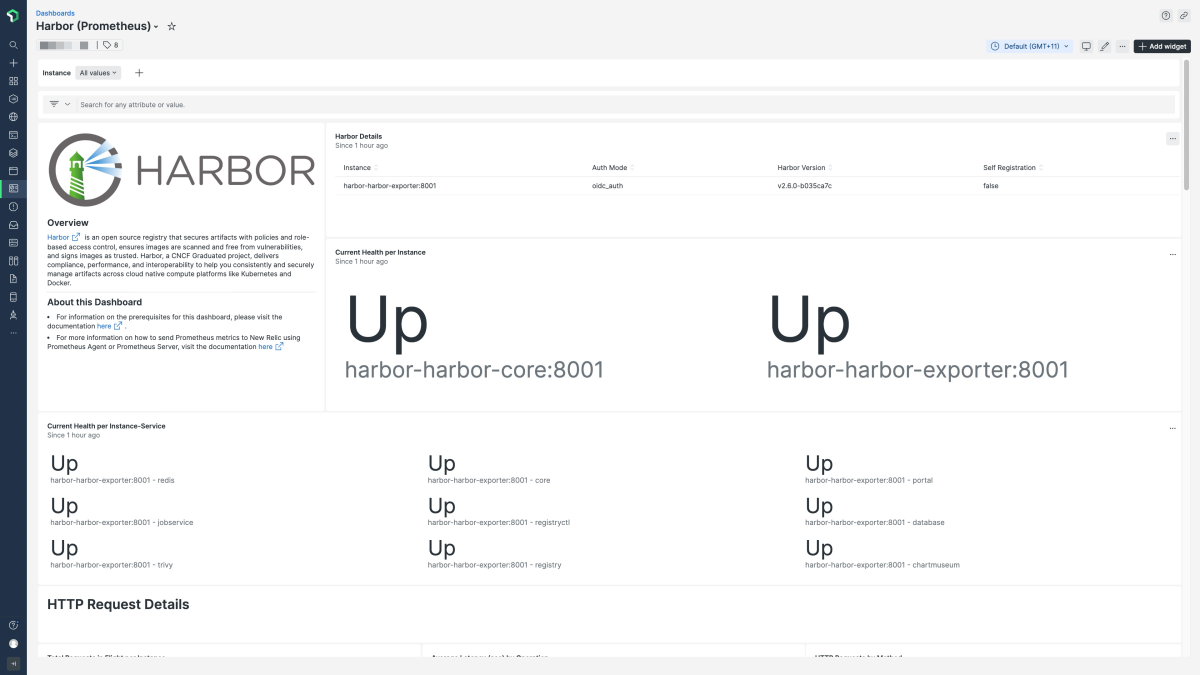Click the oidc_auth cell
The width and height of the screenshot is (1200, 675).
pyautogui.click(x=607, y=186)
